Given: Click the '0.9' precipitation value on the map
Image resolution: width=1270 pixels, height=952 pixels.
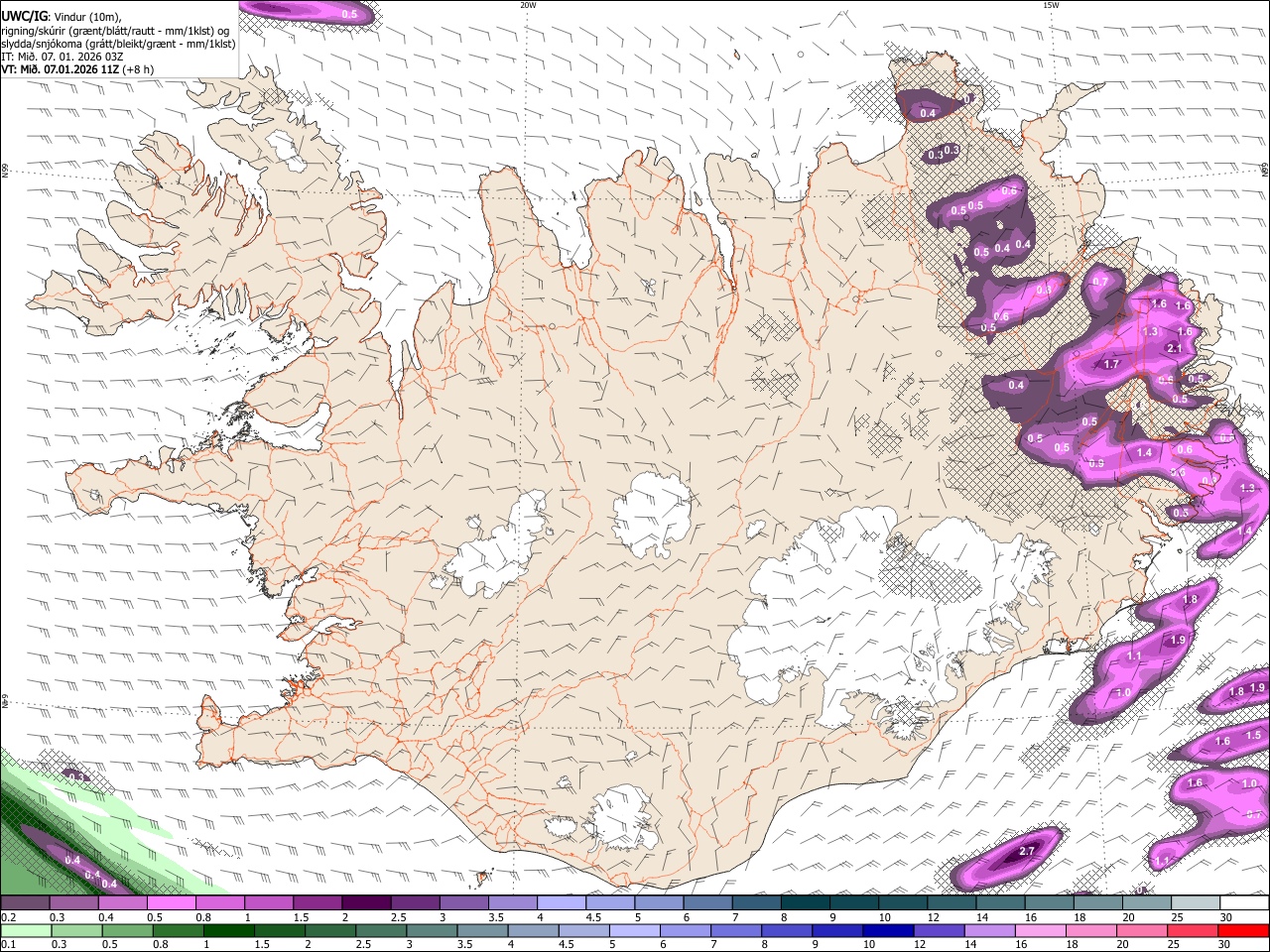Looking at the screenshot, I should [1096, 463].
